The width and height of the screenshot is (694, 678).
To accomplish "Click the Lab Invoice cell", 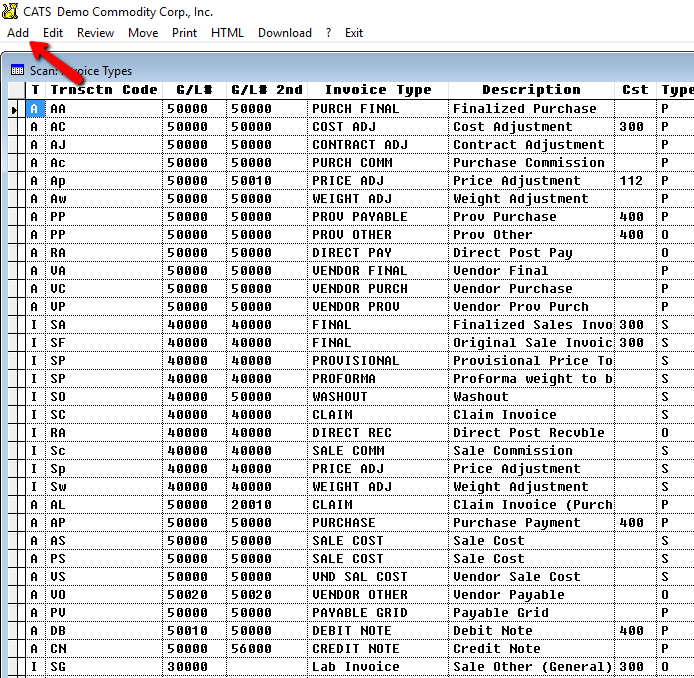I will 378,667.
